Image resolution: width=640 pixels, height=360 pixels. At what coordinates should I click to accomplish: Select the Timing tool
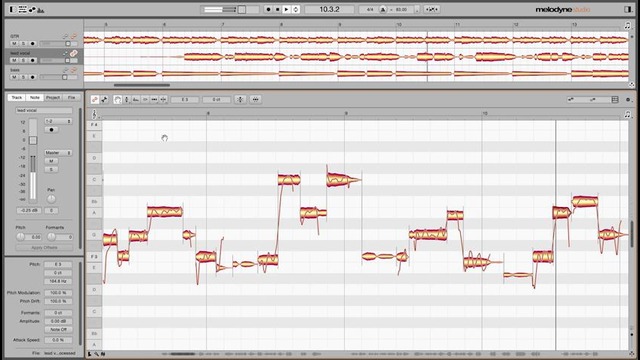click(154, 100)
